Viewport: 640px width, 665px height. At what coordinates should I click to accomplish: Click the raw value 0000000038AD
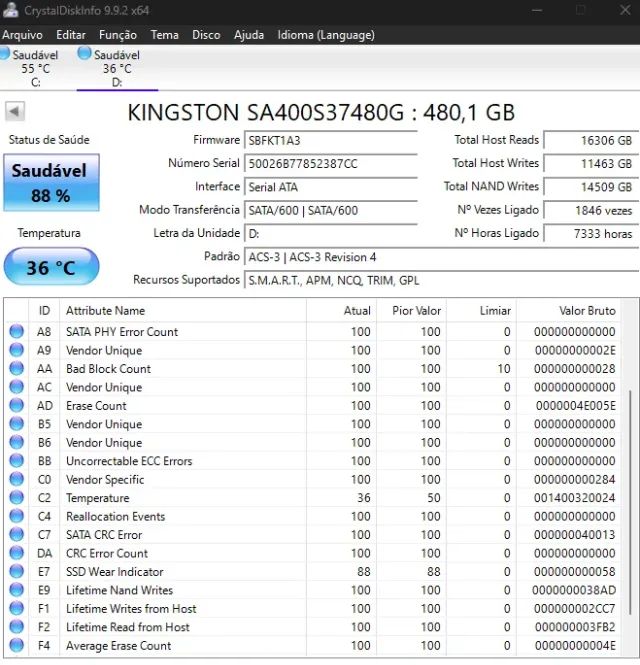pyautogui.click(x=574, y=590)
